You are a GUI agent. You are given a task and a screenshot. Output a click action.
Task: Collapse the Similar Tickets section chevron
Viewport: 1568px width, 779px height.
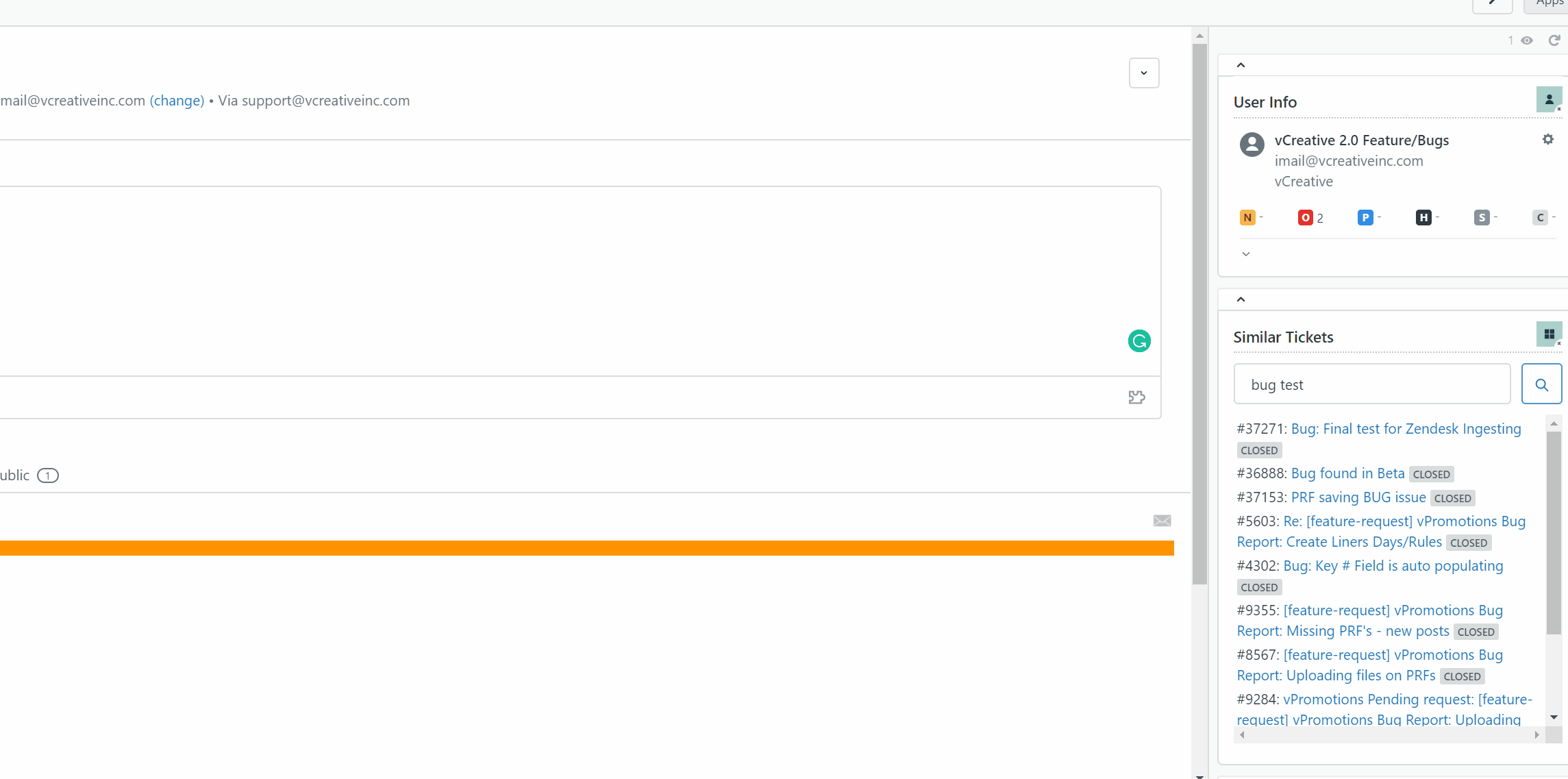1241,299
